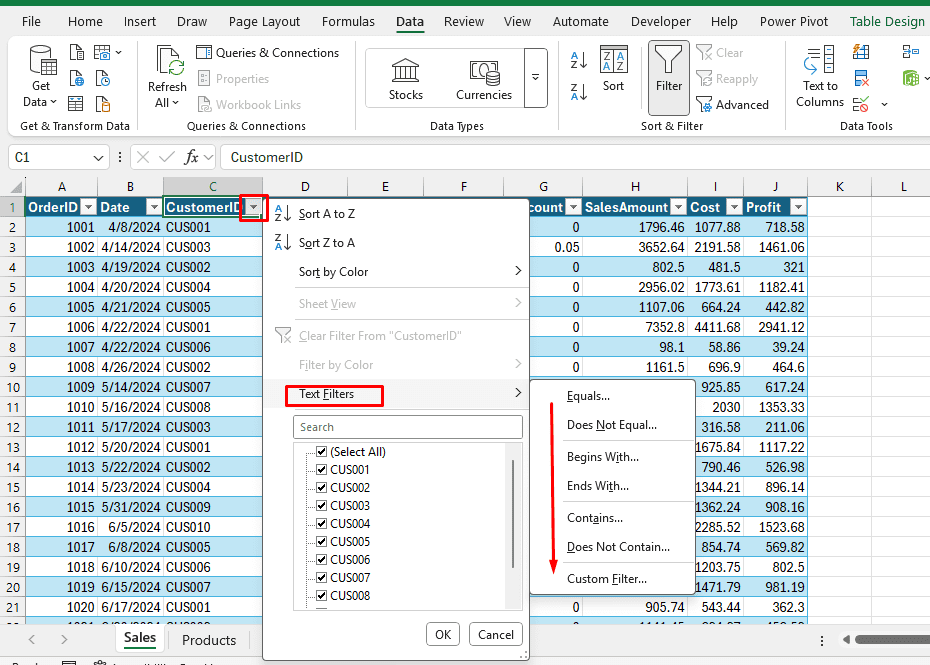Image resolution: width=930 pixels, height=665 pixels.
Task: Click OK in the filter menu
Action: [x=443, y=634]
